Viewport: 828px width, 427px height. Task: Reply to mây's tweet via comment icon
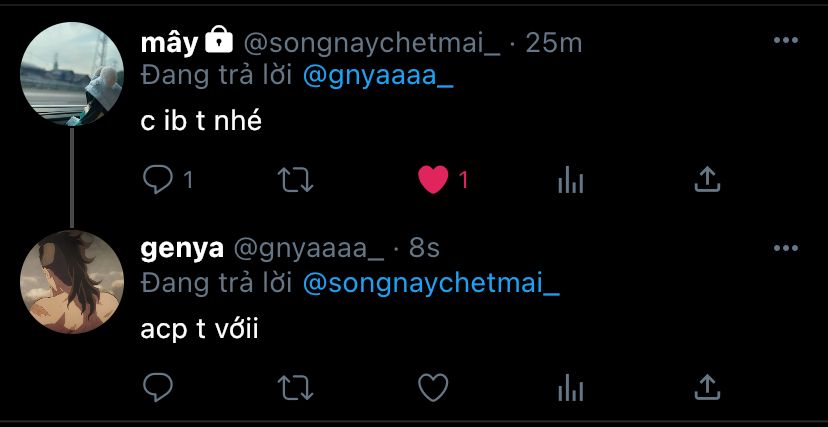pyautogui.click(x=159, y=179)
